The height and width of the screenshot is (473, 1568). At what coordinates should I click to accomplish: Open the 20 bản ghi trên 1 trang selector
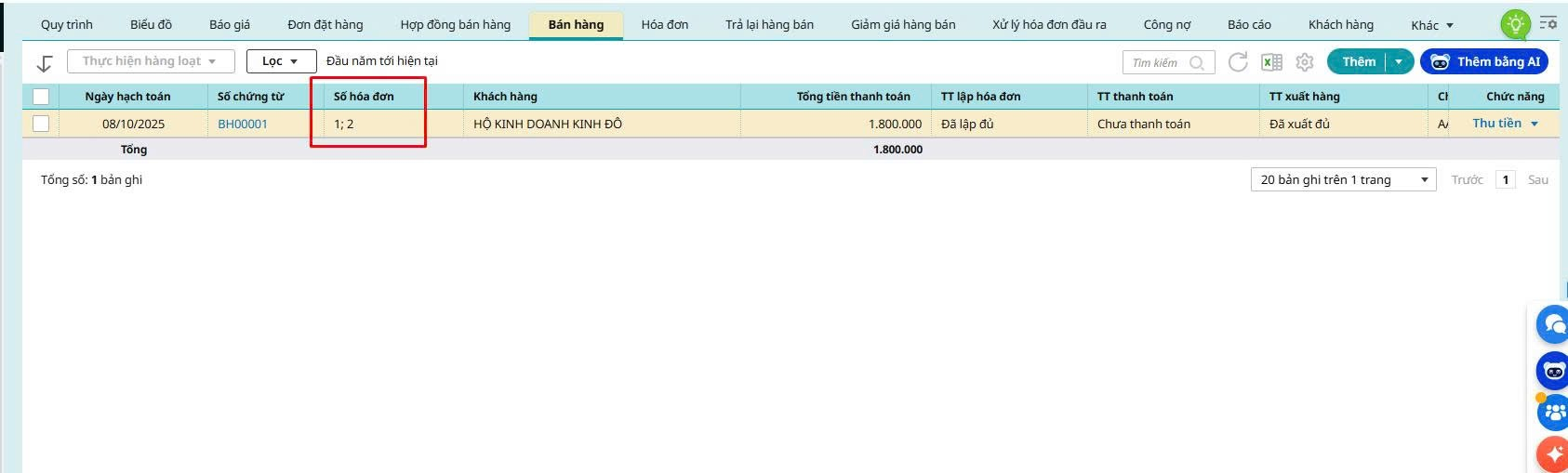pyautogui.click(x=1343, y=179)
